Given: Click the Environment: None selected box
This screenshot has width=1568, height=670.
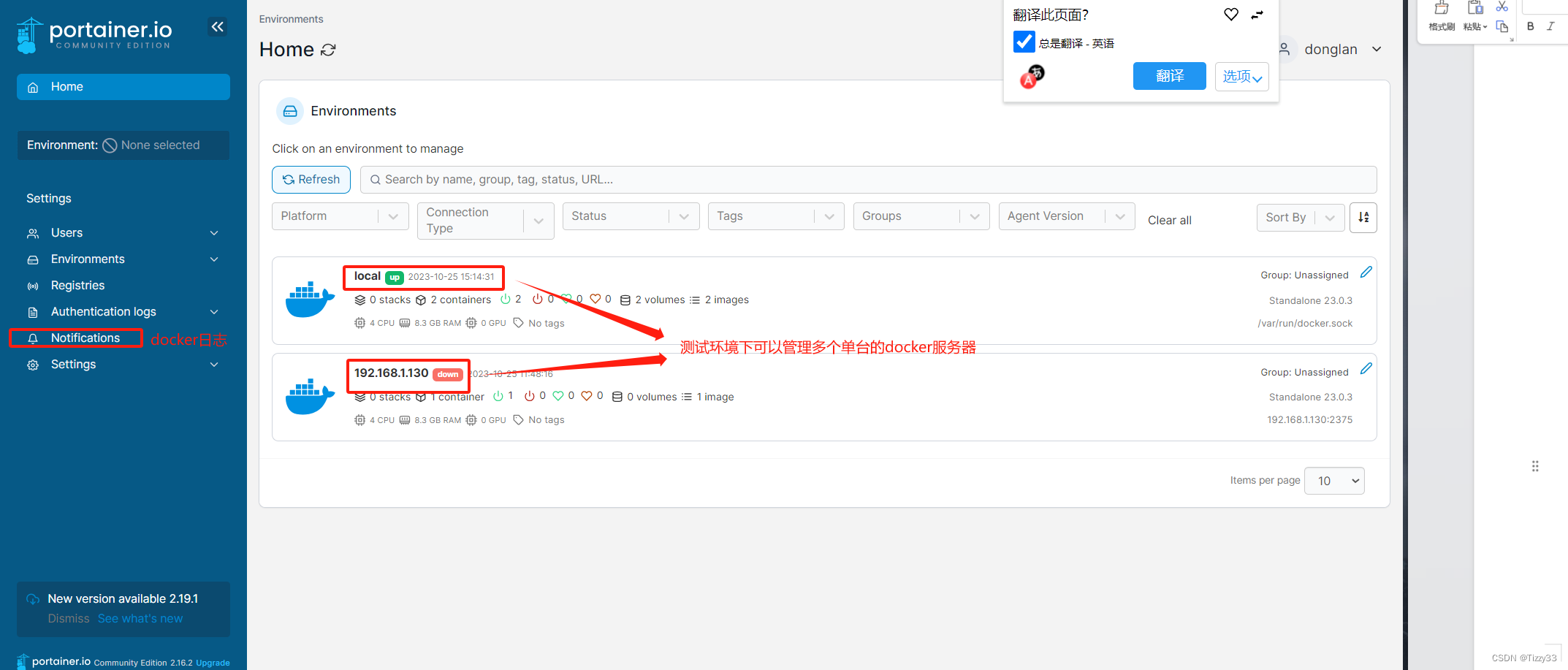Looking at the screenshot, I should (x=123, y=145).
